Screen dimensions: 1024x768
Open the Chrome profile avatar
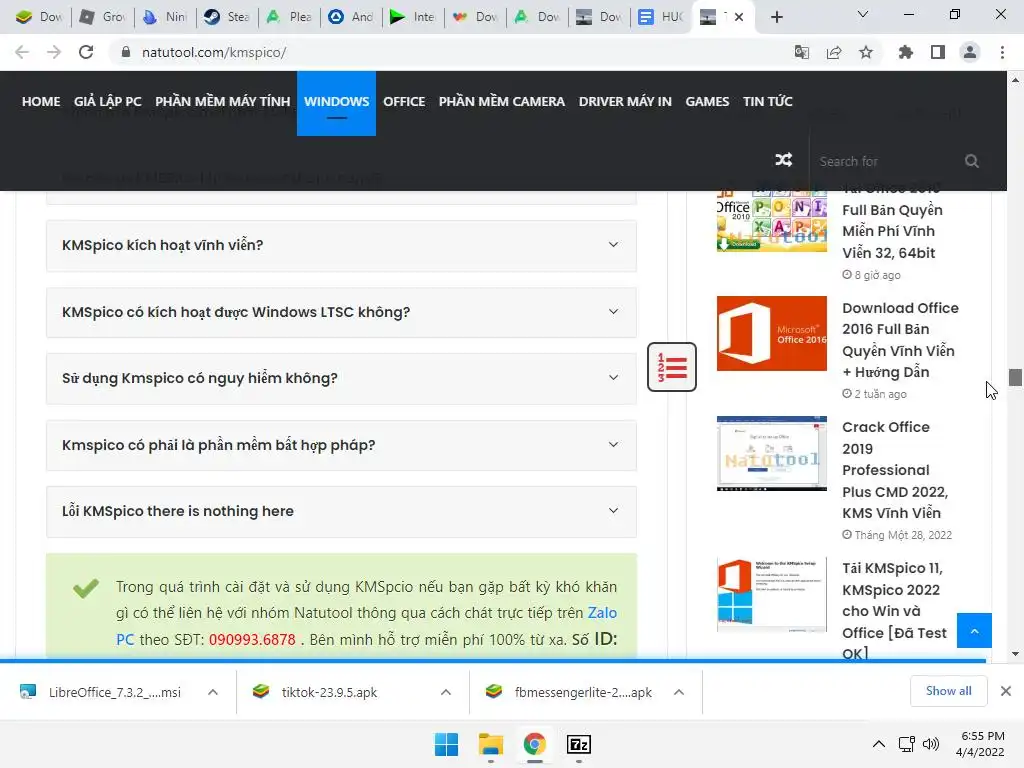[x=970, y=52]
